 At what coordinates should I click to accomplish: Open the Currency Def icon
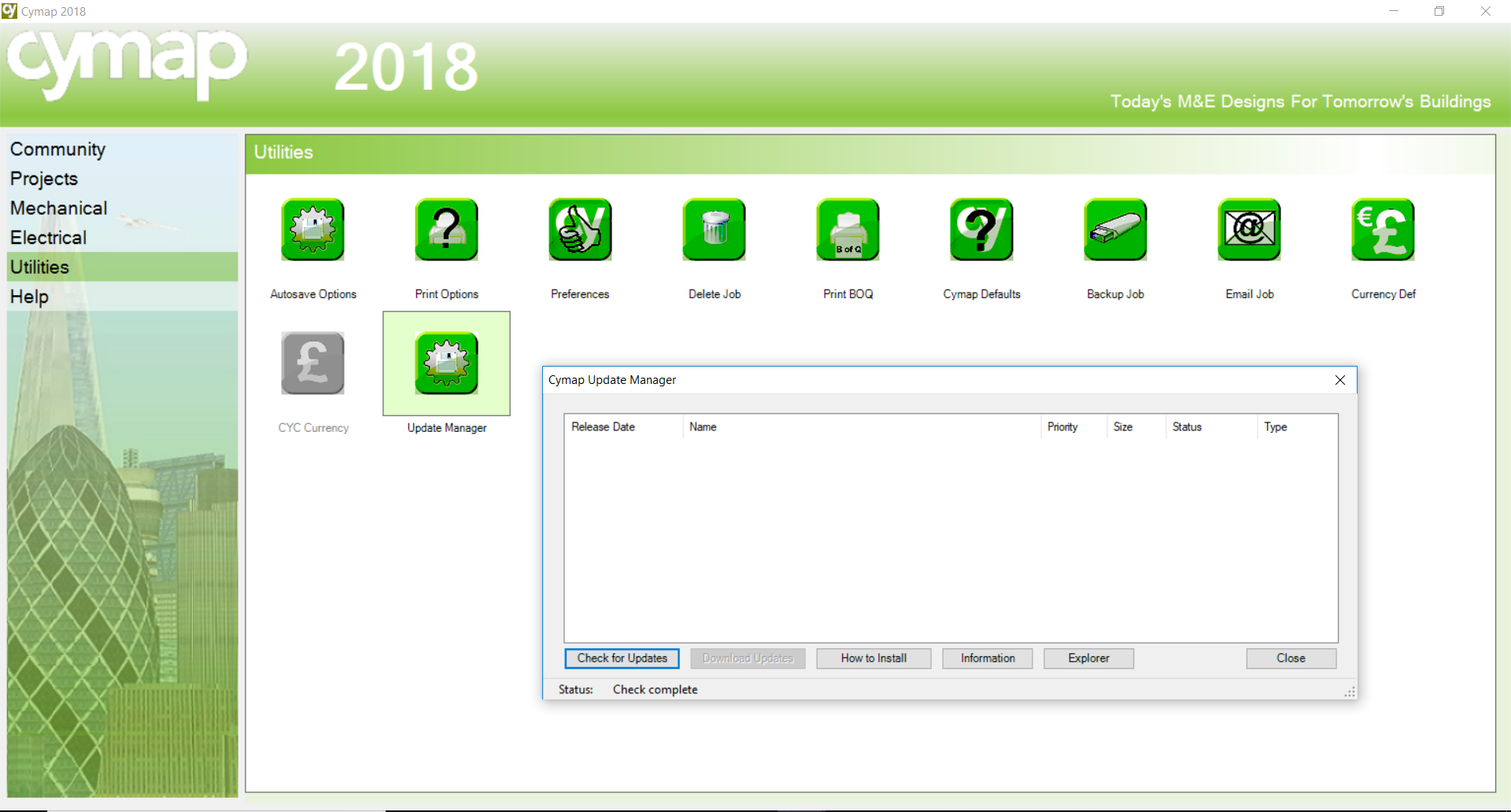coord(1383,229)
